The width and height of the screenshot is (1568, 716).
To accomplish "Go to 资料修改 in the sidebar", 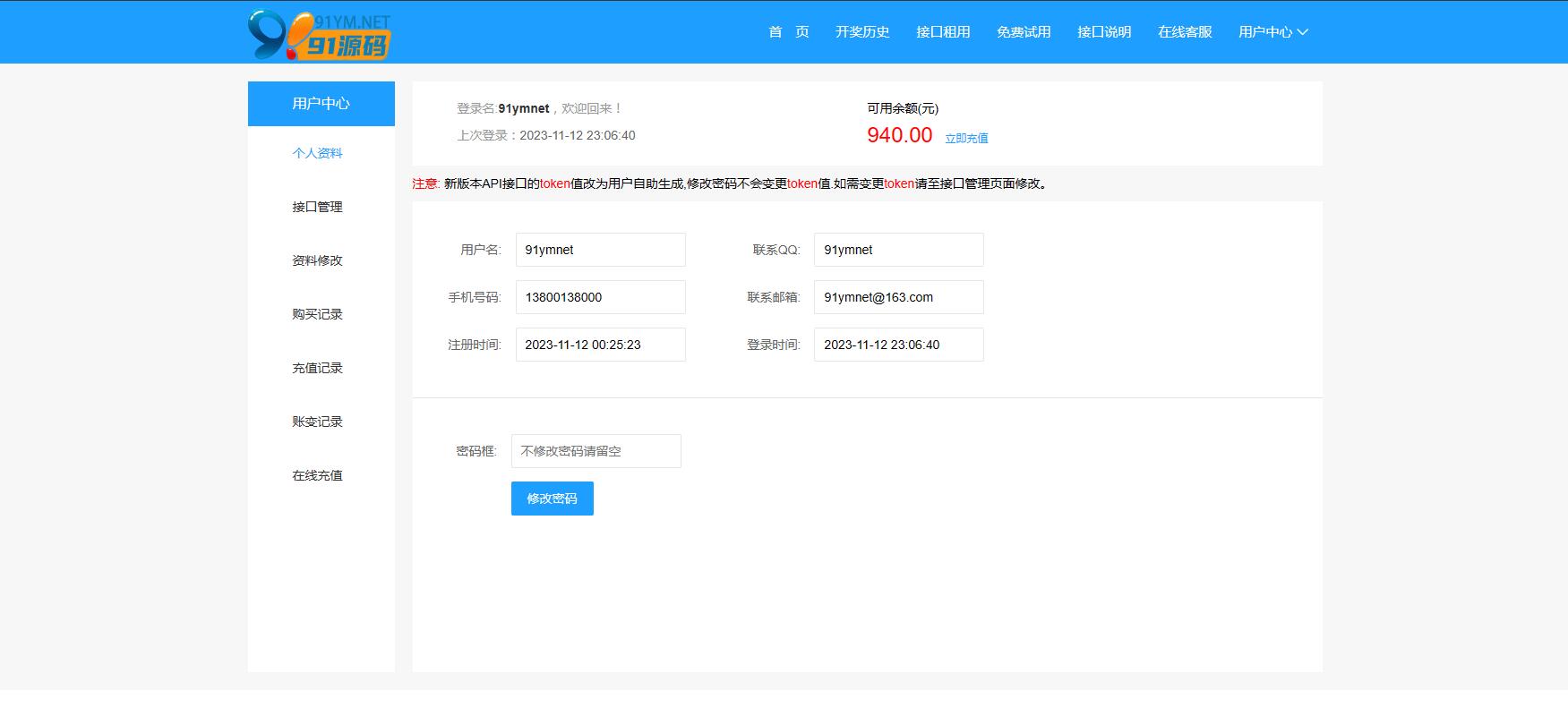I will pyautogui.click(x=317, y=260).
